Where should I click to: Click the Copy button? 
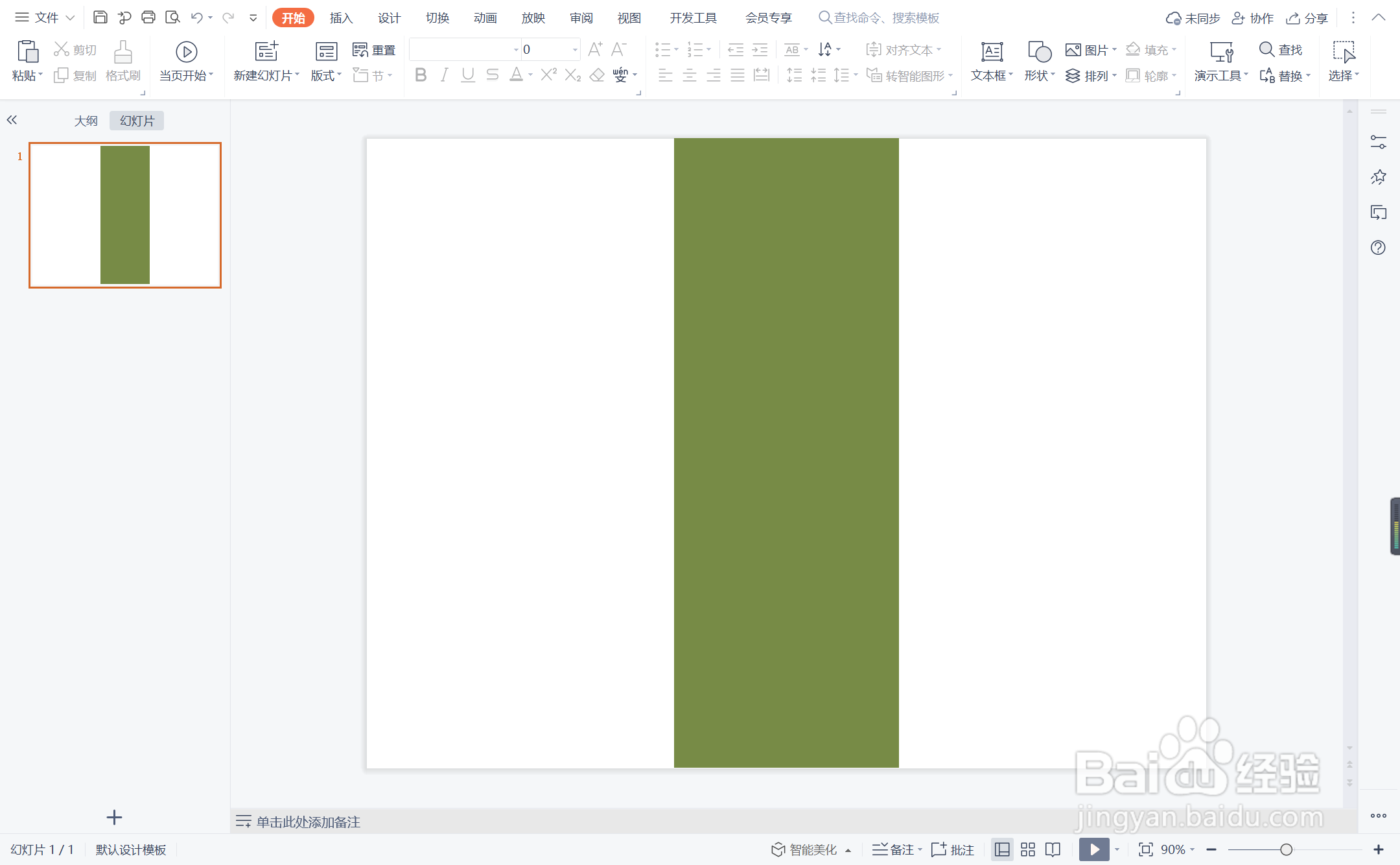tap(75, 76)
